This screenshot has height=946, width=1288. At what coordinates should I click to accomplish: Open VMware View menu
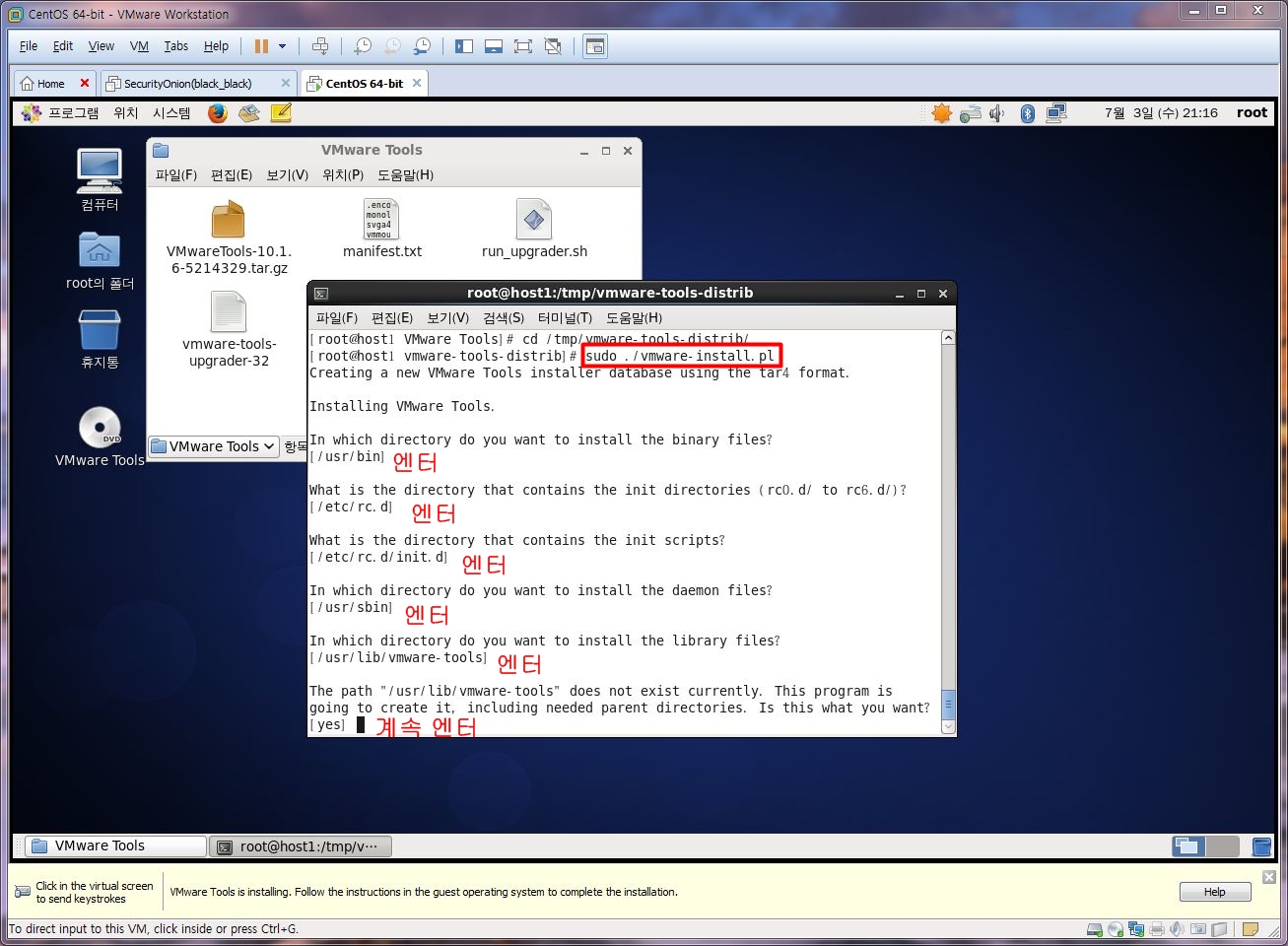point(101,46)
